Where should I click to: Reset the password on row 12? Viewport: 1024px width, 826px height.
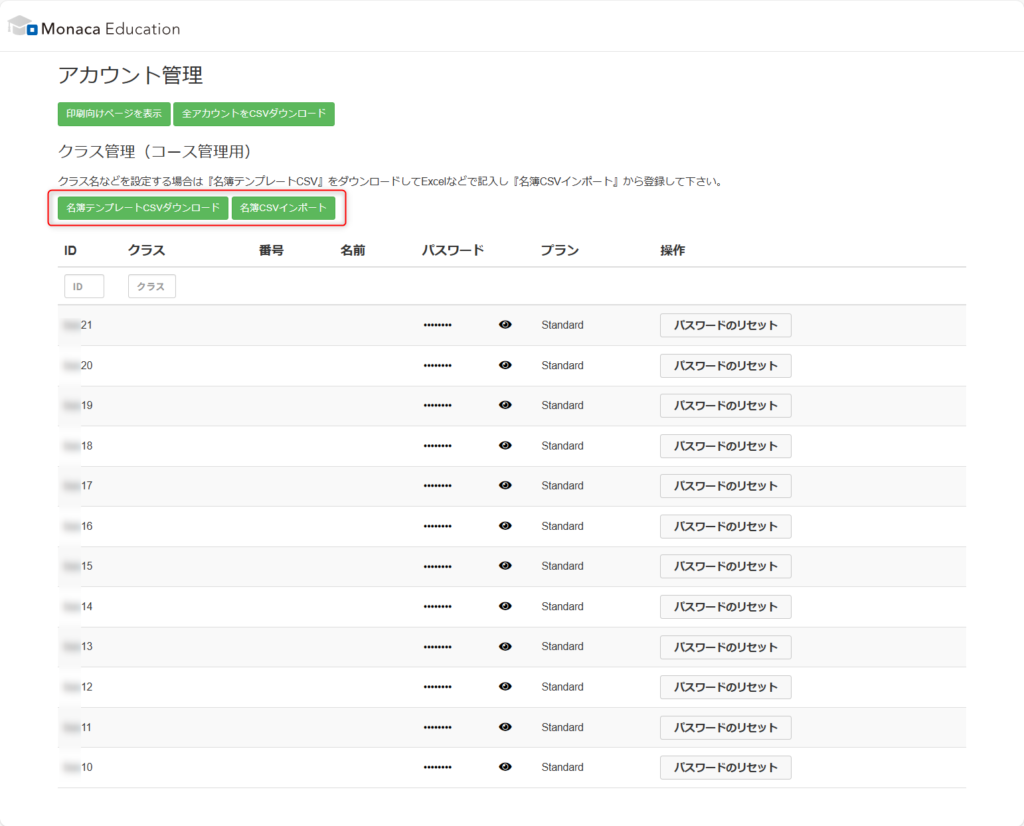pos(726,687)
